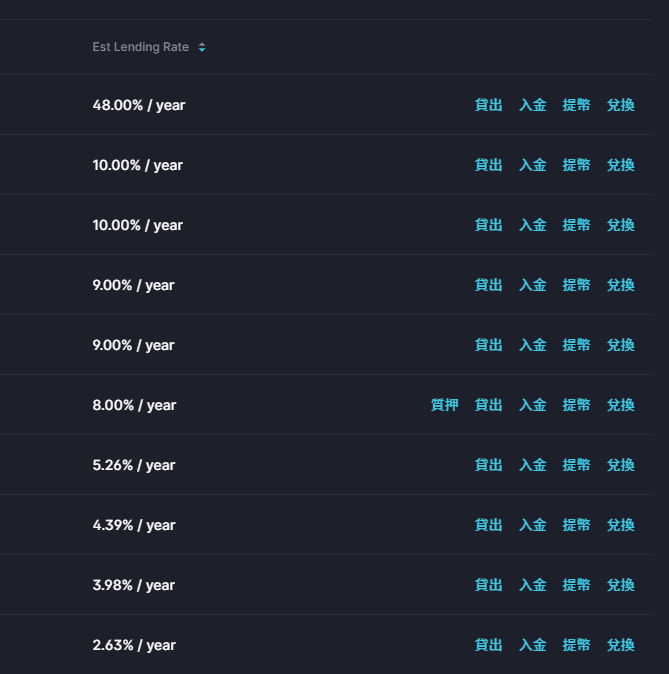Click 貸出 in the 8.00% row
The image size is (669, 674).
tap(488, 405)
